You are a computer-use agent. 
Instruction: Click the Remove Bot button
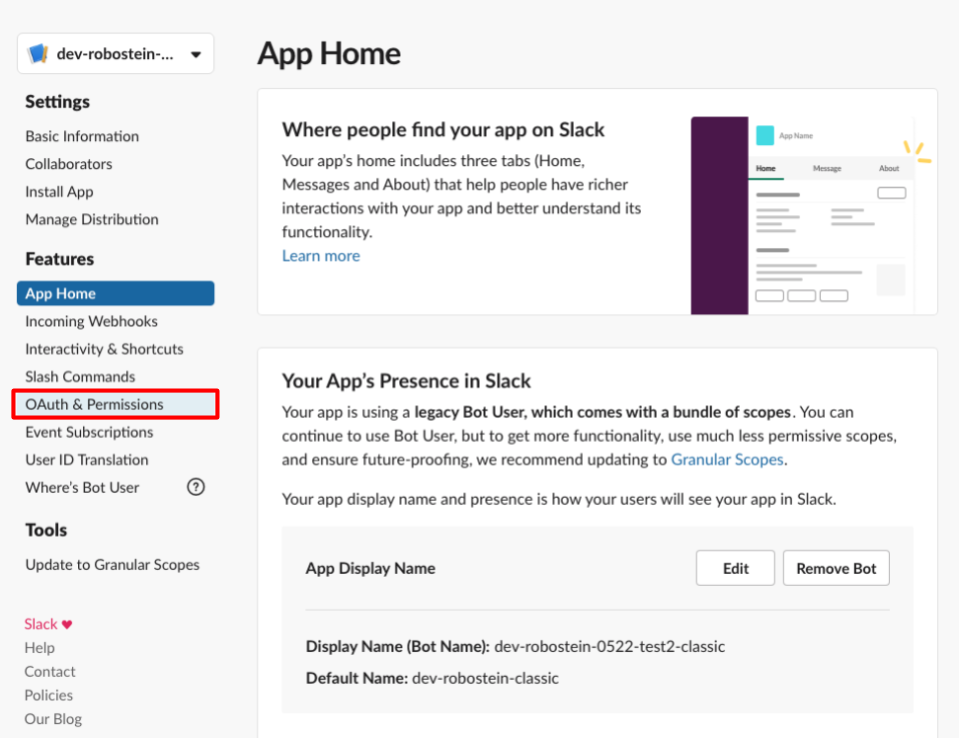[836, 568]
